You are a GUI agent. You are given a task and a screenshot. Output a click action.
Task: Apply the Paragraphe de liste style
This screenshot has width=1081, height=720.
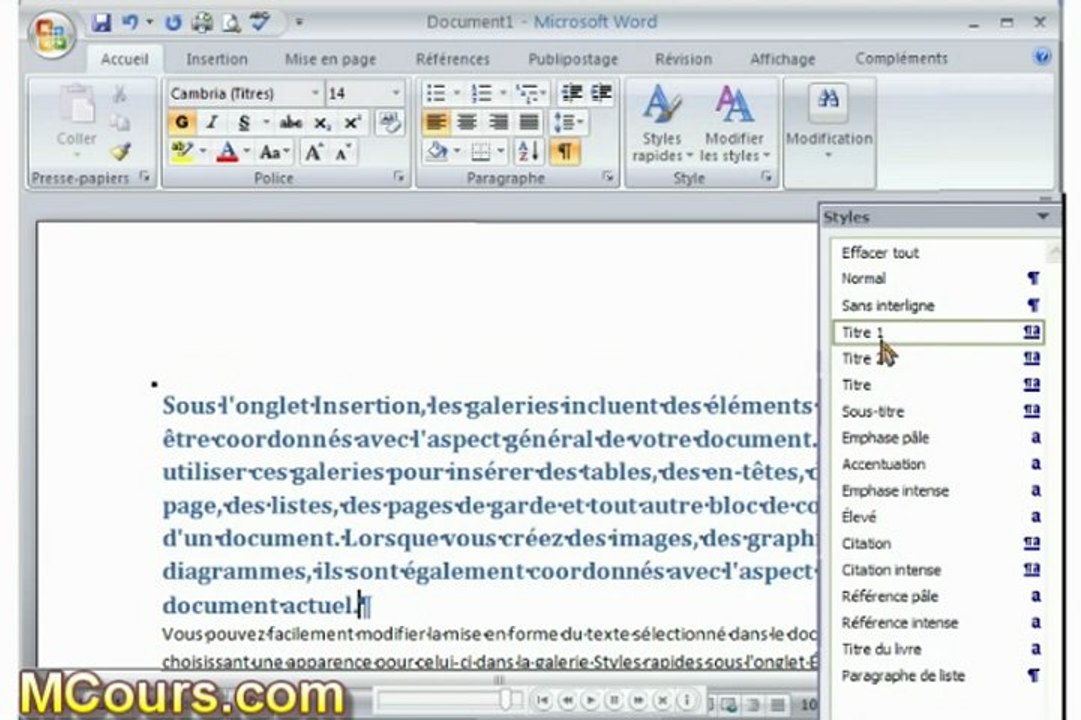(938, 676)
